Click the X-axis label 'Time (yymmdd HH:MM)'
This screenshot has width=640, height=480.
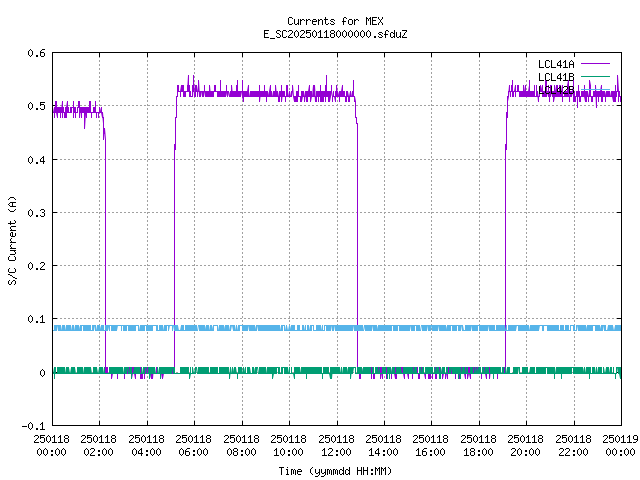(335, 471)
